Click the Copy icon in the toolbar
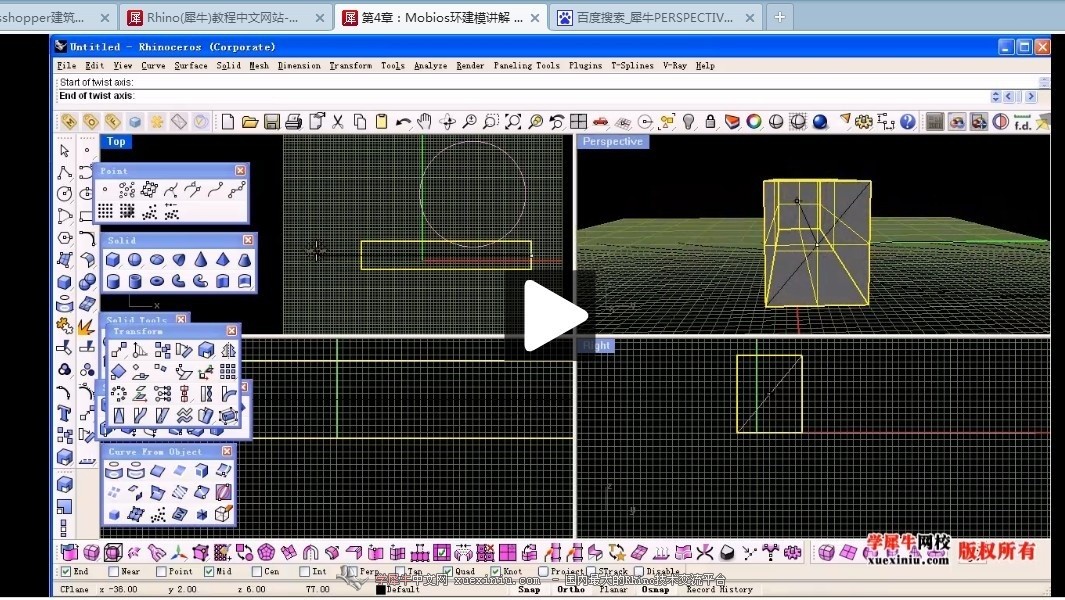The height and width of the screenshot is (600, 1065). (360, 122)
